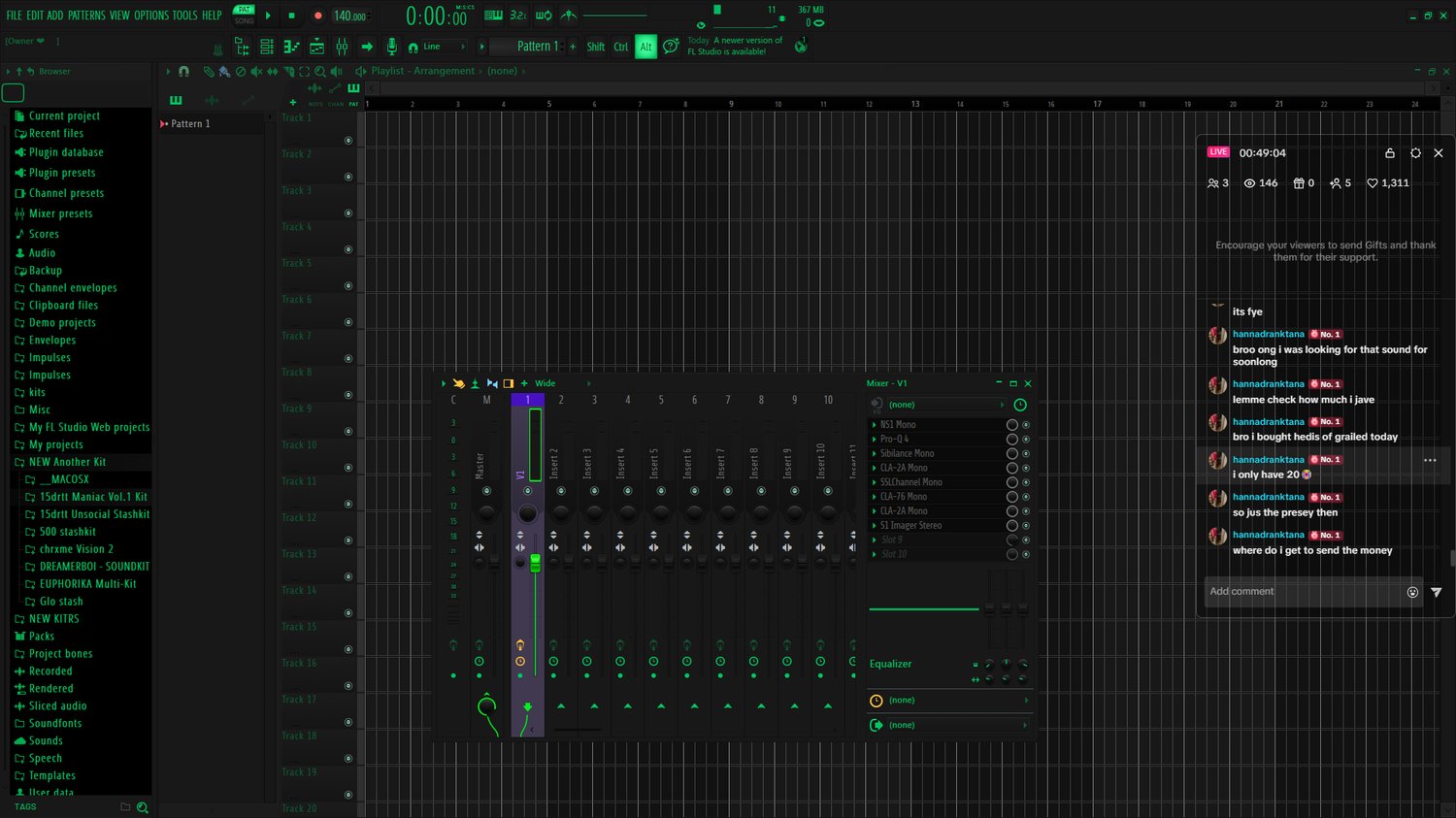Open the Pro-Q 4 slot dropdown arrow
This screenshot has height=818, width=1456.
(874, 440)
